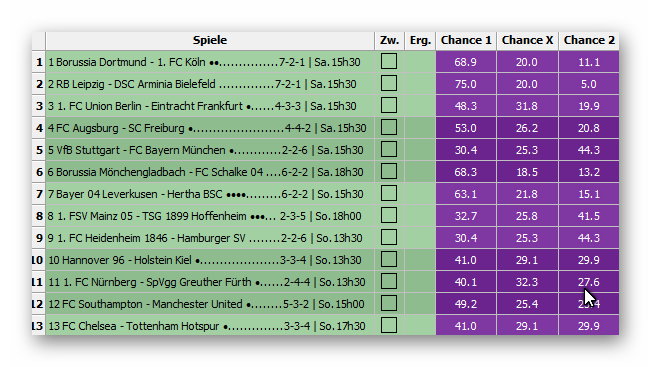The image size is (651, 367).
Task: Click the Chance X column header
Action: pyautogui.click(x=527, y=40)
